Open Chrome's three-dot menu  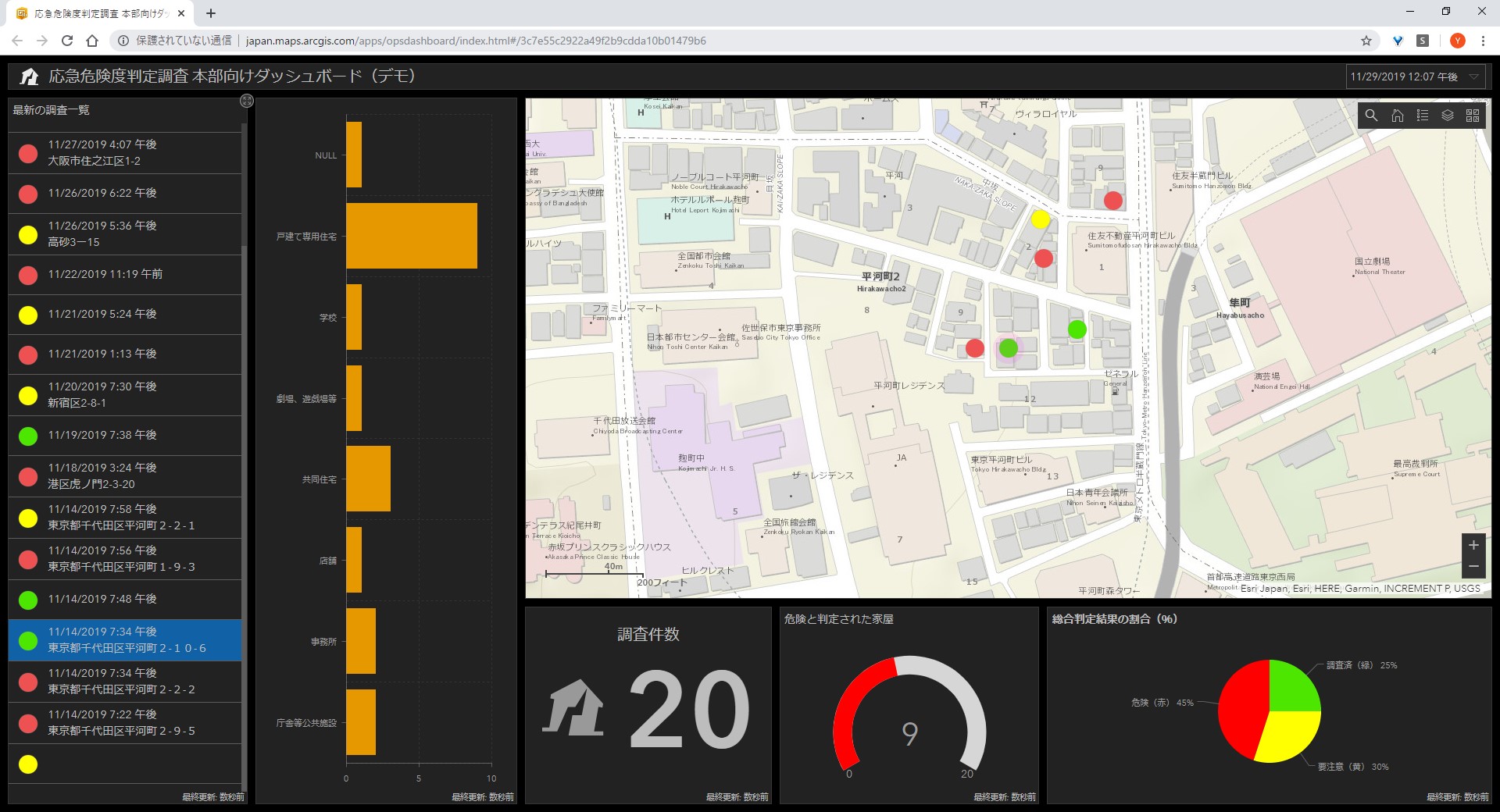1482,41
